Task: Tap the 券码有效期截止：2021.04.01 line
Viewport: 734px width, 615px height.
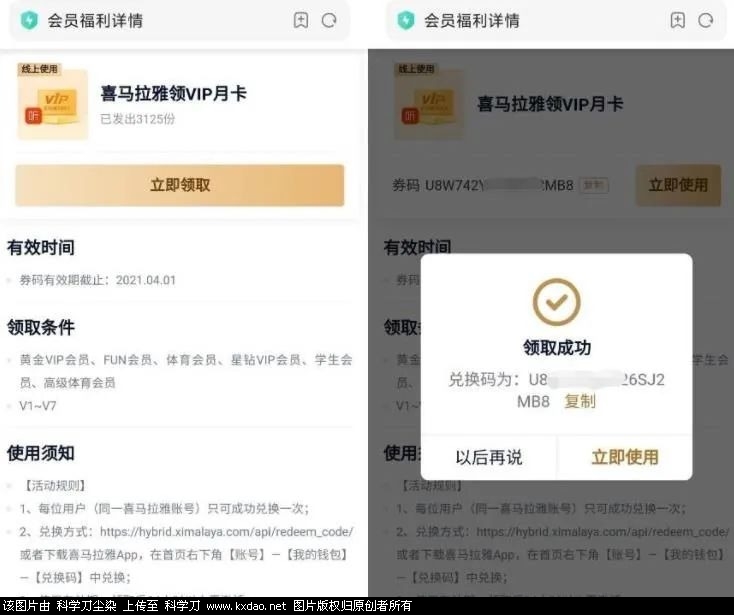Action: tap(98, 280)
